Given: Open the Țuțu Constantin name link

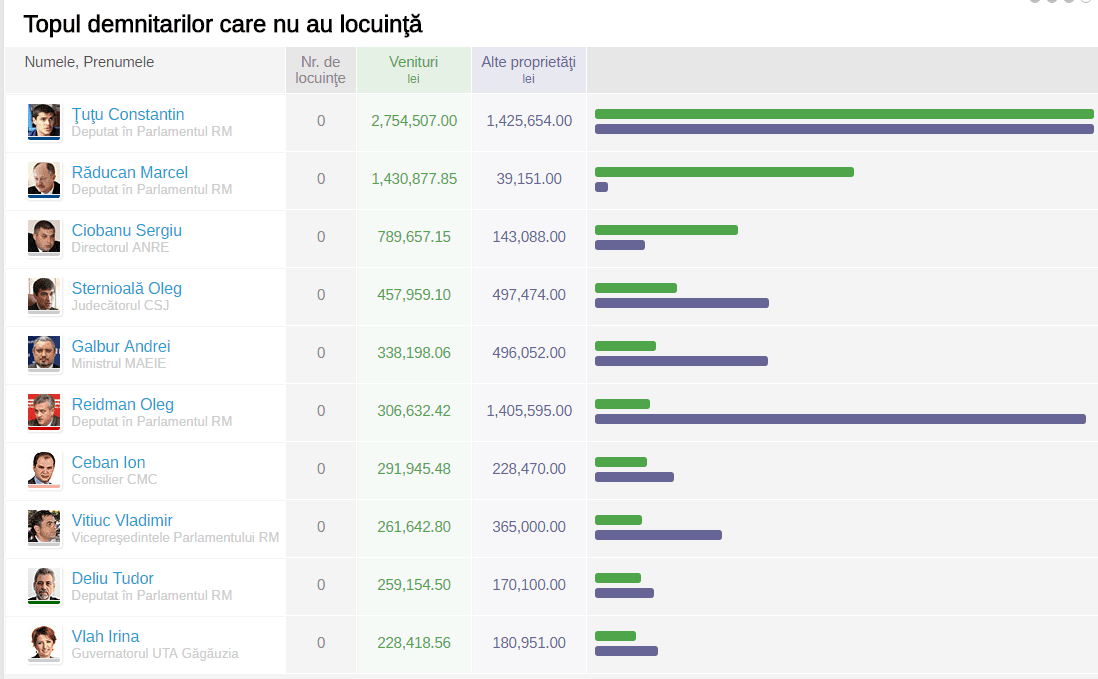Looking at the screenshot, I should point(128,114).
